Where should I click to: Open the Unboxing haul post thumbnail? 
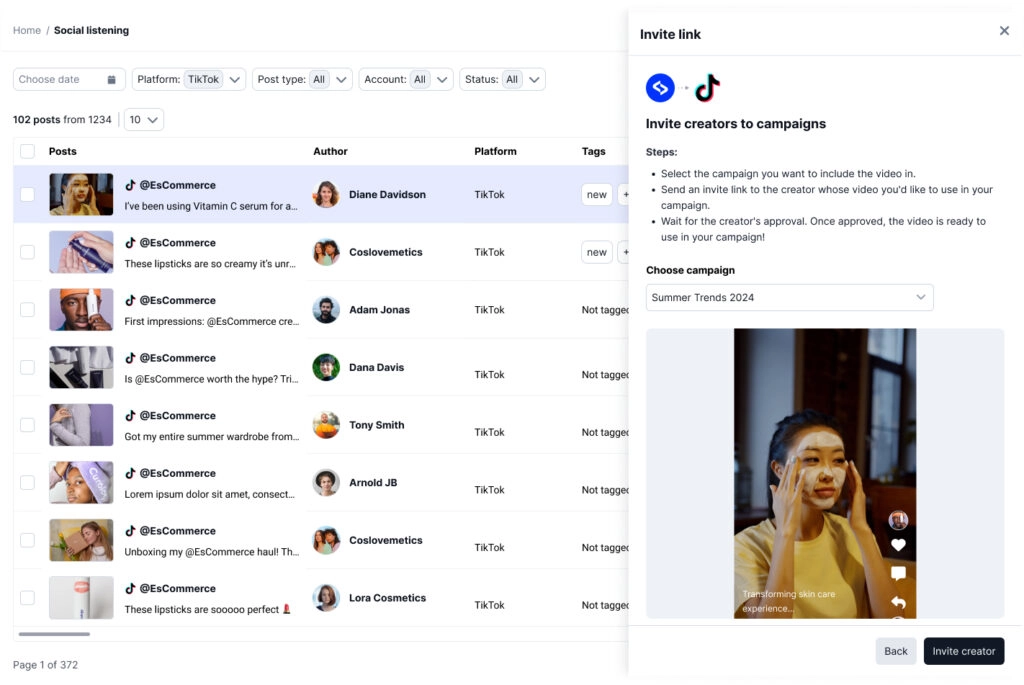(81, 540)
